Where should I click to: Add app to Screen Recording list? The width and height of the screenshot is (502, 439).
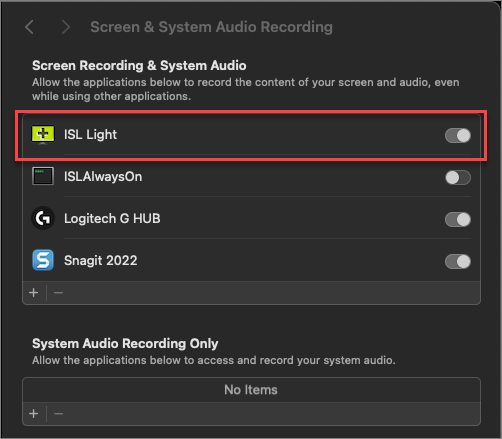tap(34, 293)
